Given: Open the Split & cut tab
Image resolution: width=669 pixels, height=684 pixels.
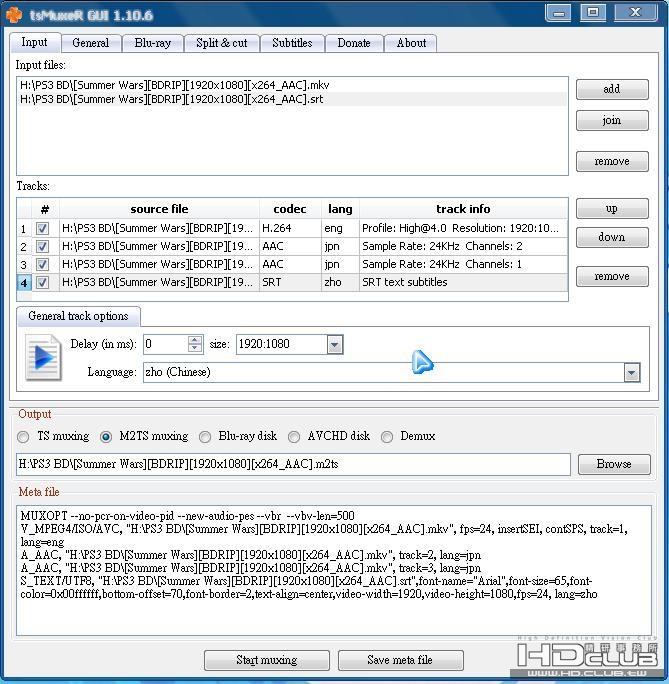Looking at the screenshot, I should tap(222, 43).
